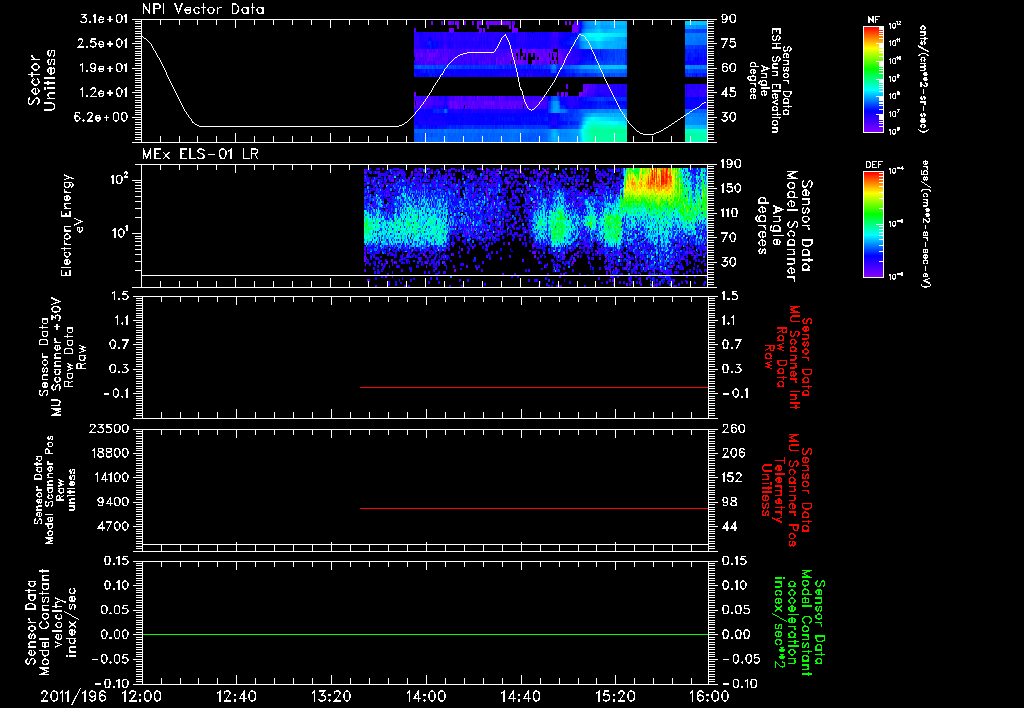This screenshot has width=1024, height=708.
Task: Click the 16:00 time axis label
Action: point(709,696)
